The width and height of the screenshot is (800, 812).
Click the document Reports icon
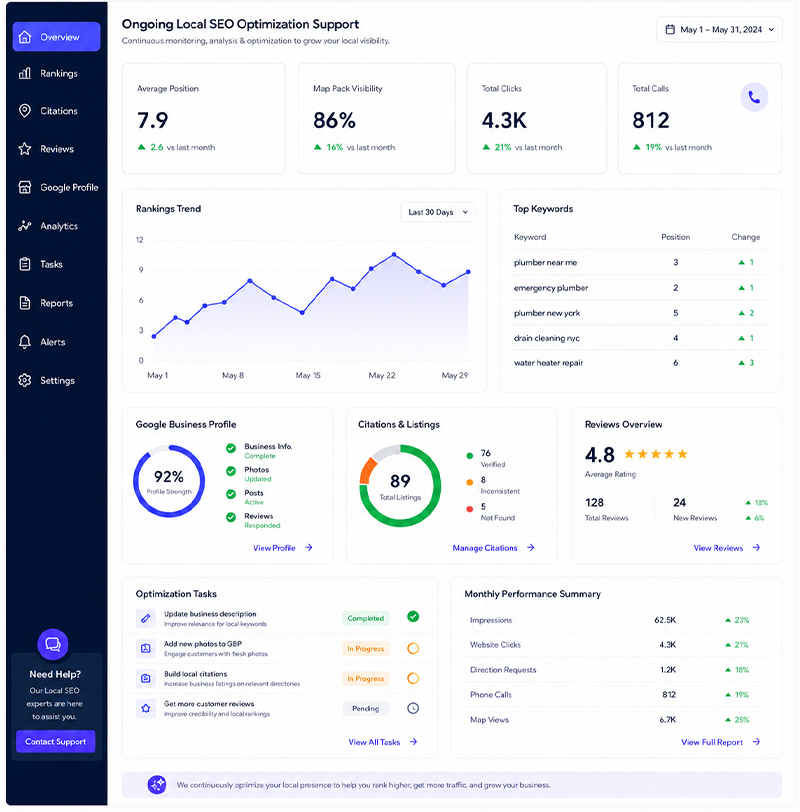[x=24, y=303]
